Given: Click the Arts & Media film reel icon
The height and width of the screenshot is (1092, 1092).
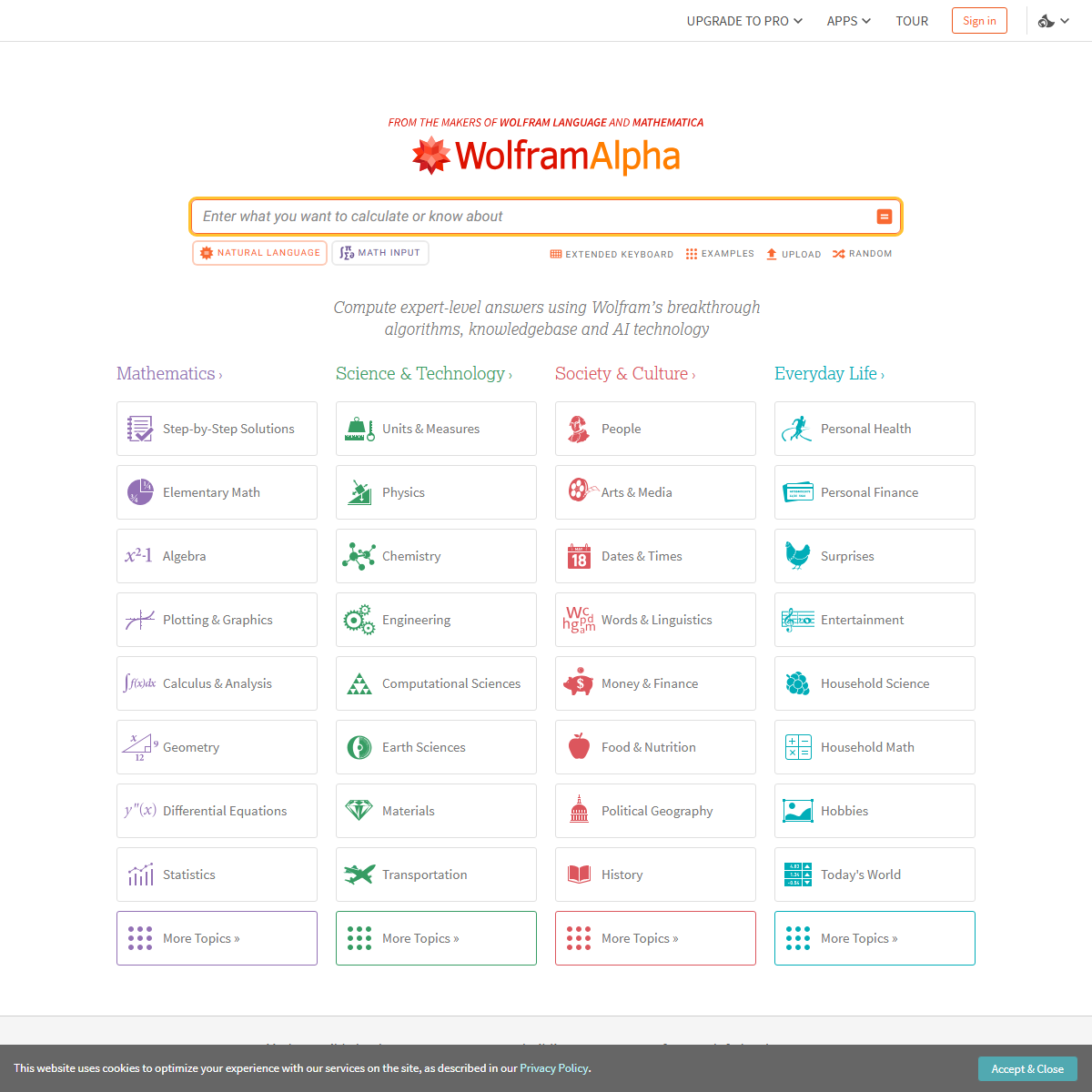Looking at the screenshot, I should [x=582, y=490].
